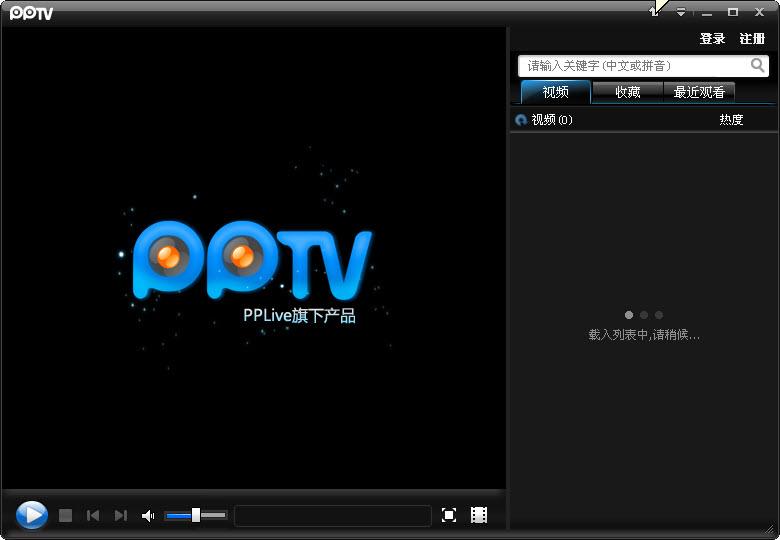This screenshot has height=540, width=780.
Task: Click the 登录 login link
Action: click(712, 38)
